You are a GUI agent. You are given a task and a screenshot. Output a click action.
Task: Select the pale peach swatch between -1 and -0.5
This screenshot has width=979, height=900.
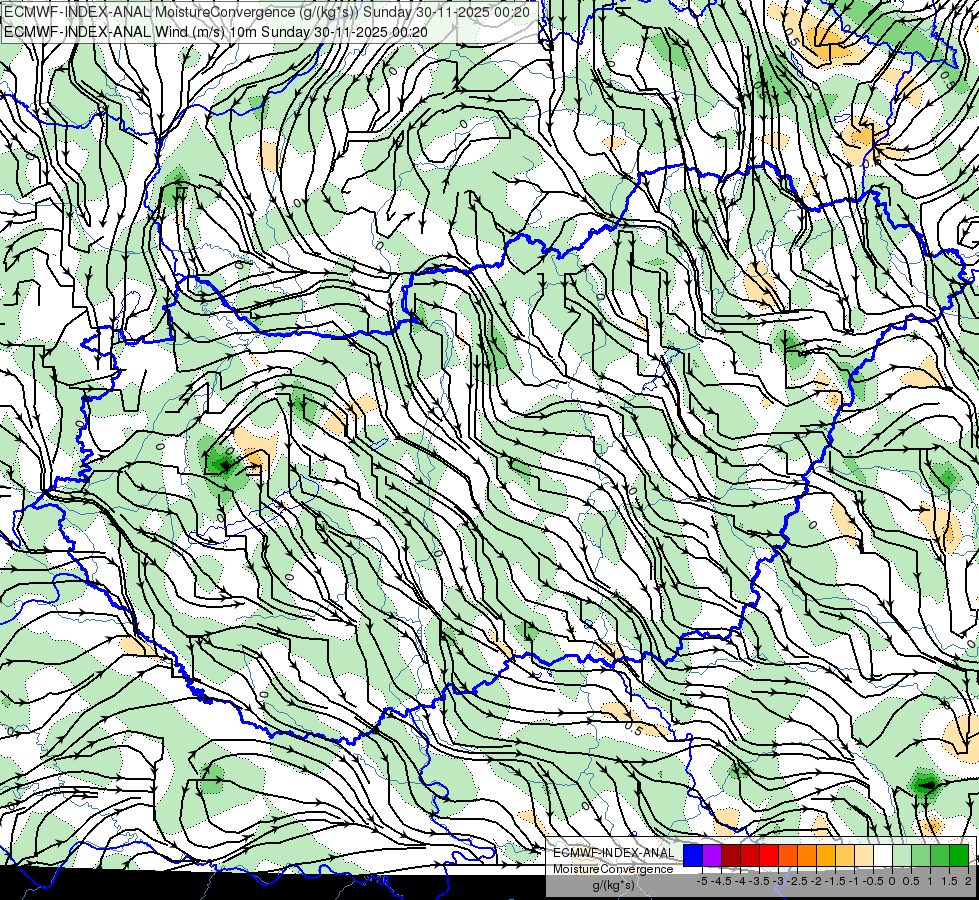coord(864,855)
